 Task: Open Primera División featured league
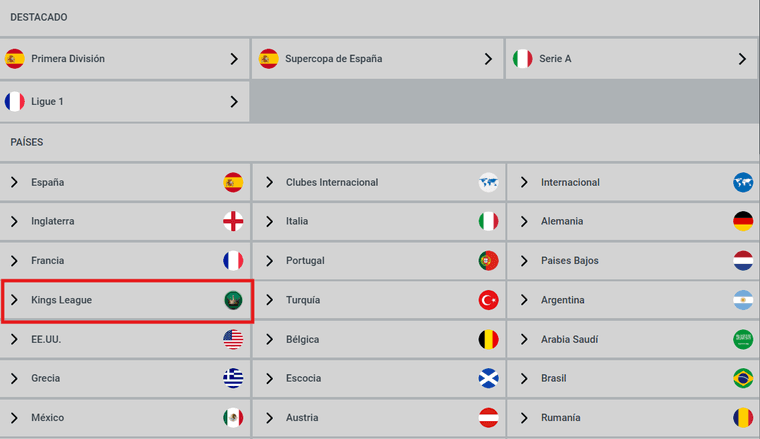[125, 59]
